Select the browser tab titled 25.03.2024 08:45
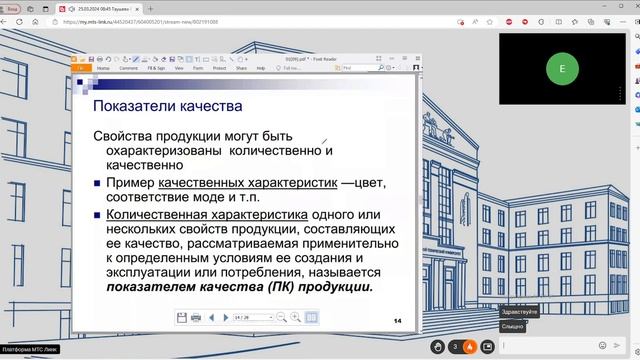640x360 pixels. 99,9
